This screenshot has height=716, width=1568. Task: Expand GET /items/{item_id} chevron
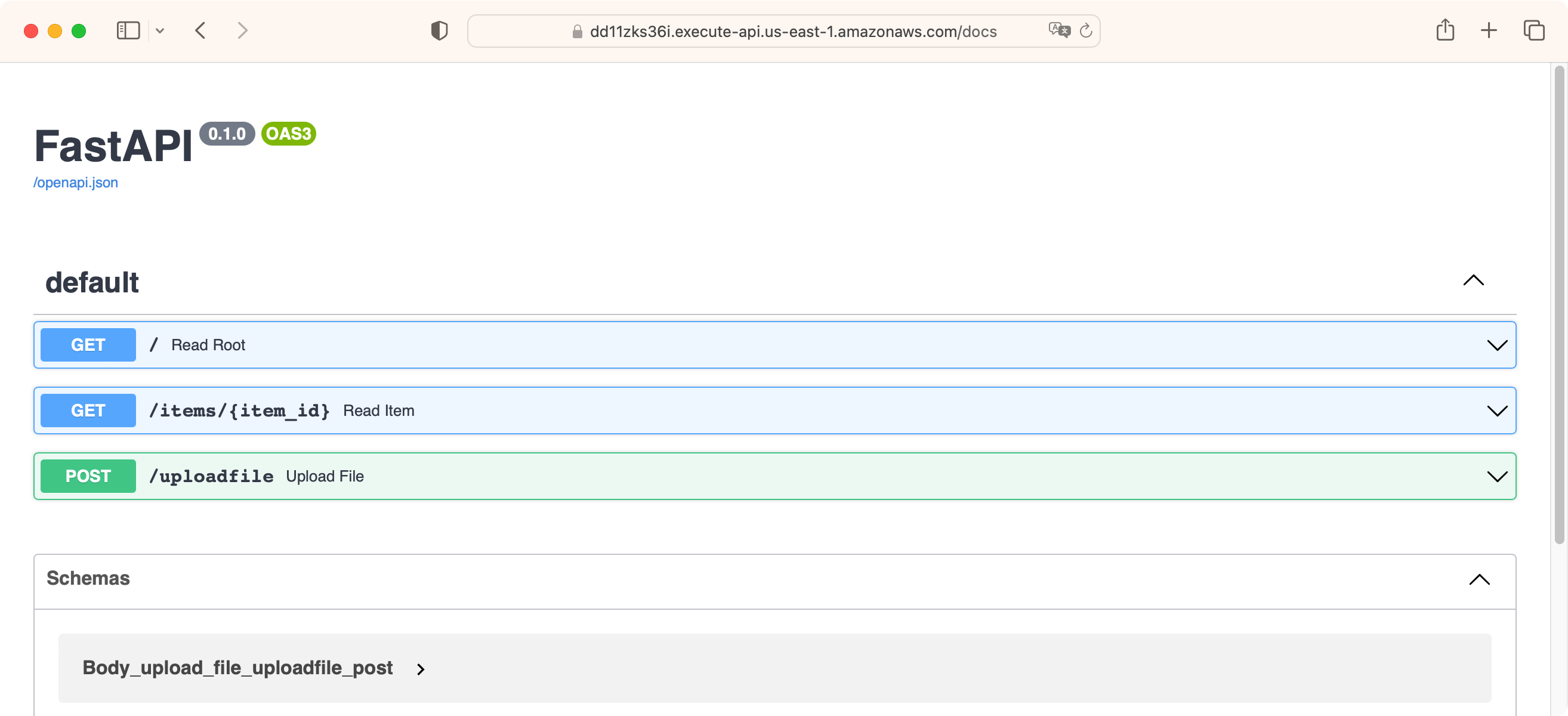[1497, 411]
